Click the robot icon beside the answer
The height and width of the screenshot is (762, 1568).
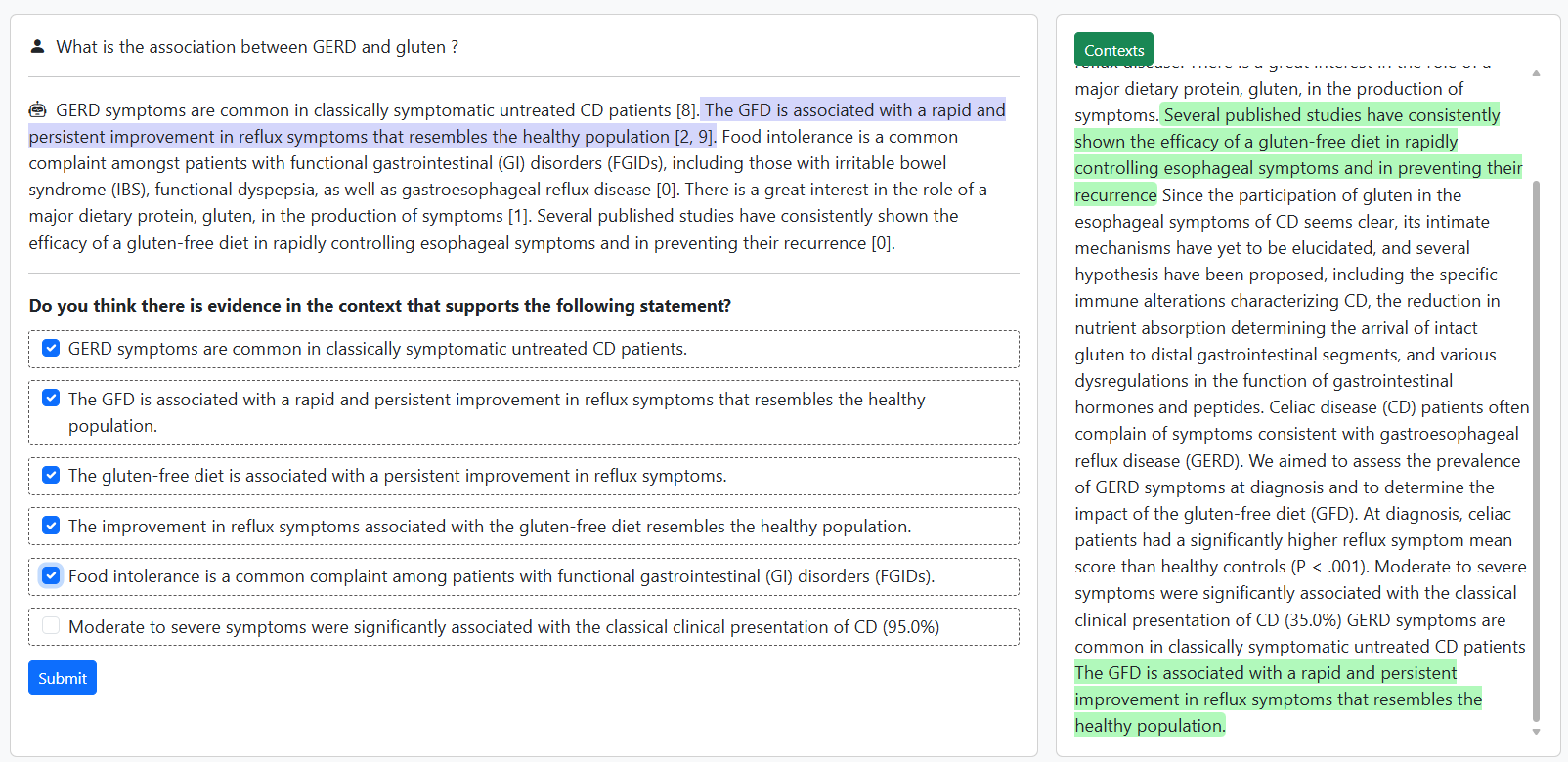point(37,109)
